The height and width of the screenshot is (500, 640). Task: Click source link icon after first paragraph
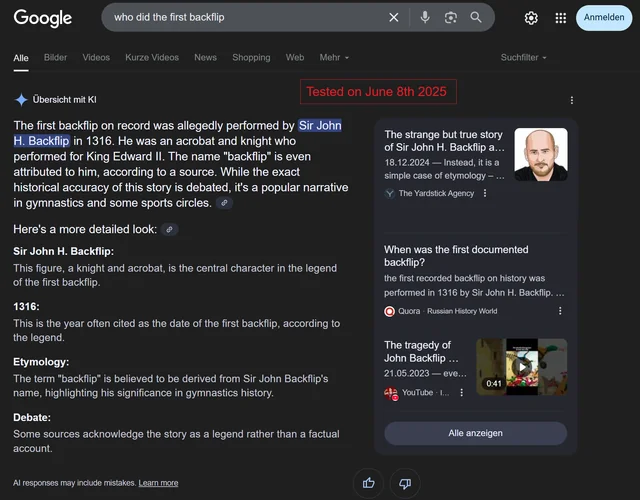(x=225, y=203)
